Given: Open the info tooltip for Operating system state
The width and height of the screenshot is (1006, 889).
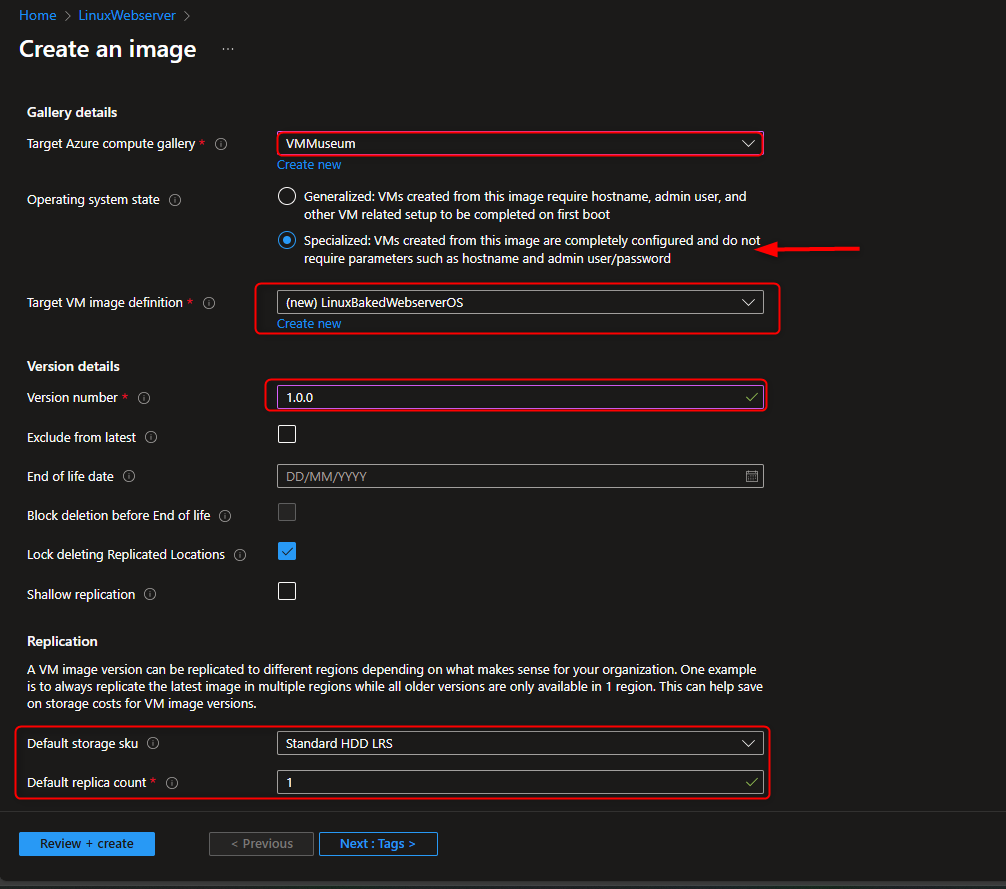Looking at the screenshot, I should coord(175,199).
